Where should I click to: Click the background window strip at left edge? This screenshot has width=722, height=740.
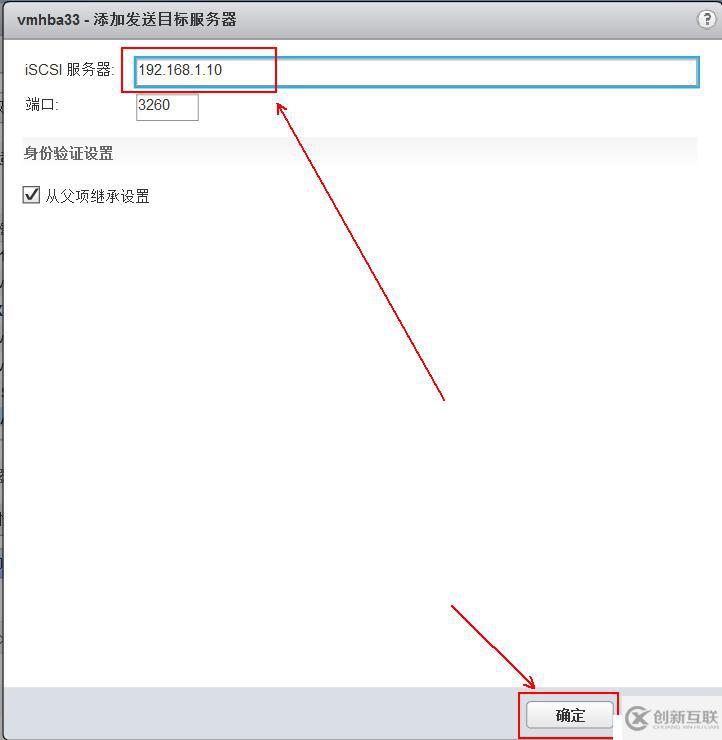(x=1, y=378)
